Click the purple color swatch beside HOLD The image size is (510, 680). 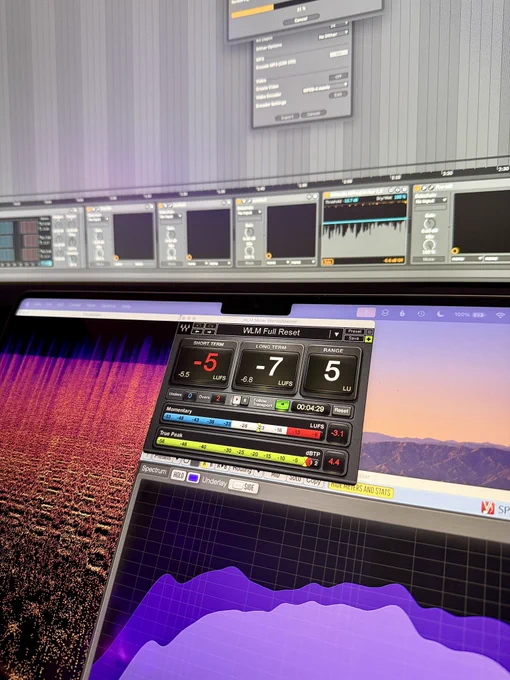(x=193, y=478)
